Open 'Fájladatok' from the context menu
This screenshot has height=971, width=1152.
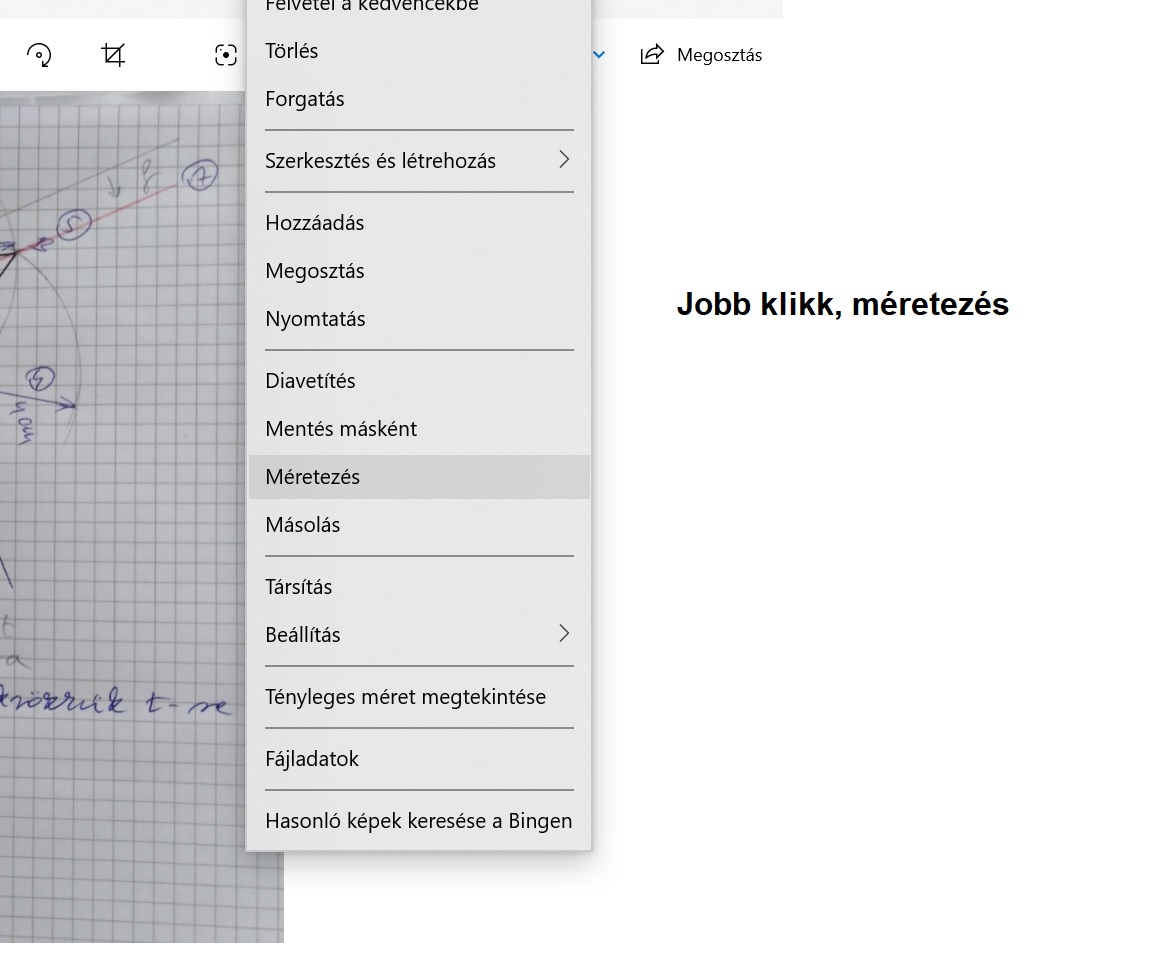312,759
